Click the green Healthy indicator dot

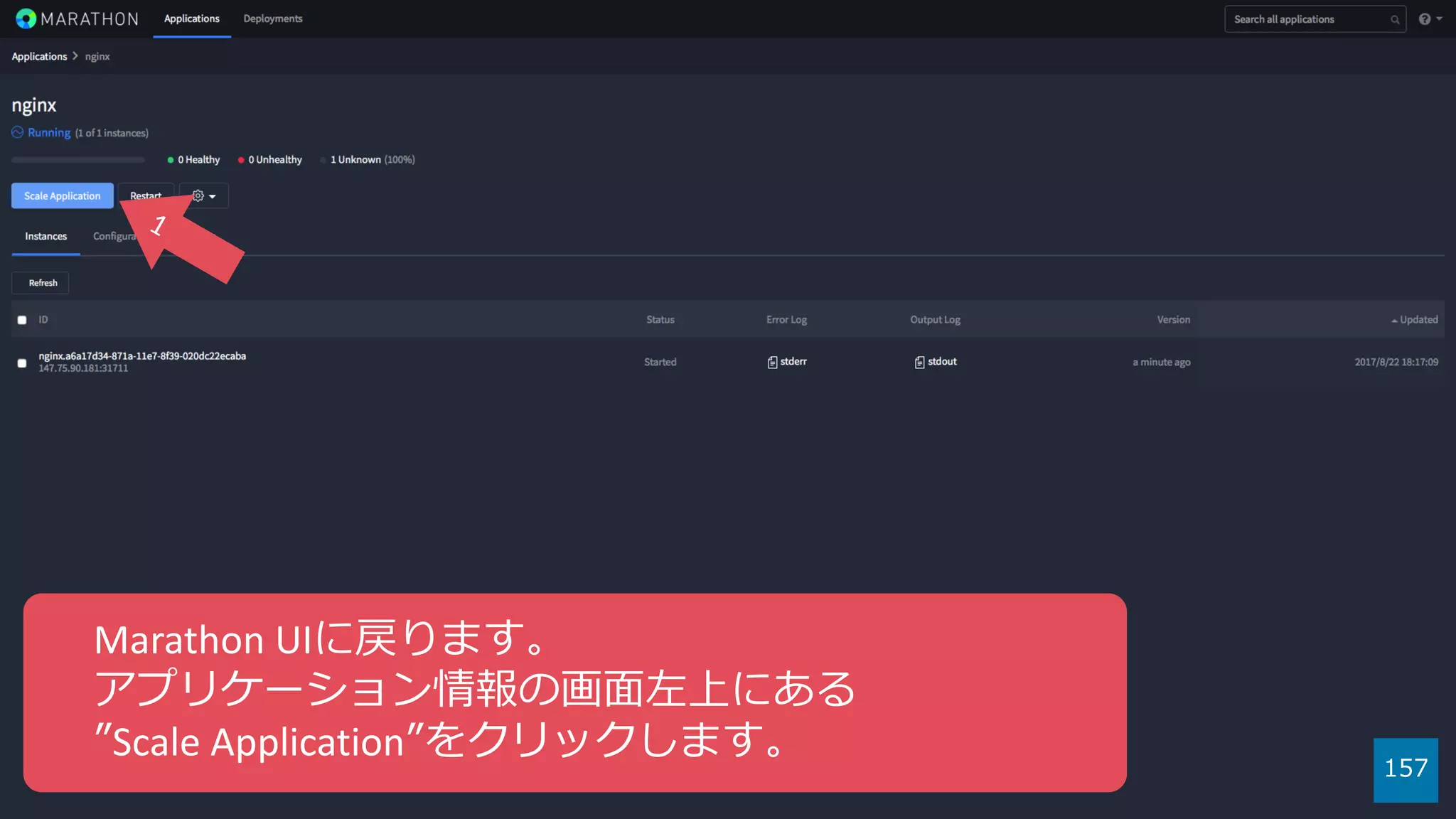click(171, 160)
